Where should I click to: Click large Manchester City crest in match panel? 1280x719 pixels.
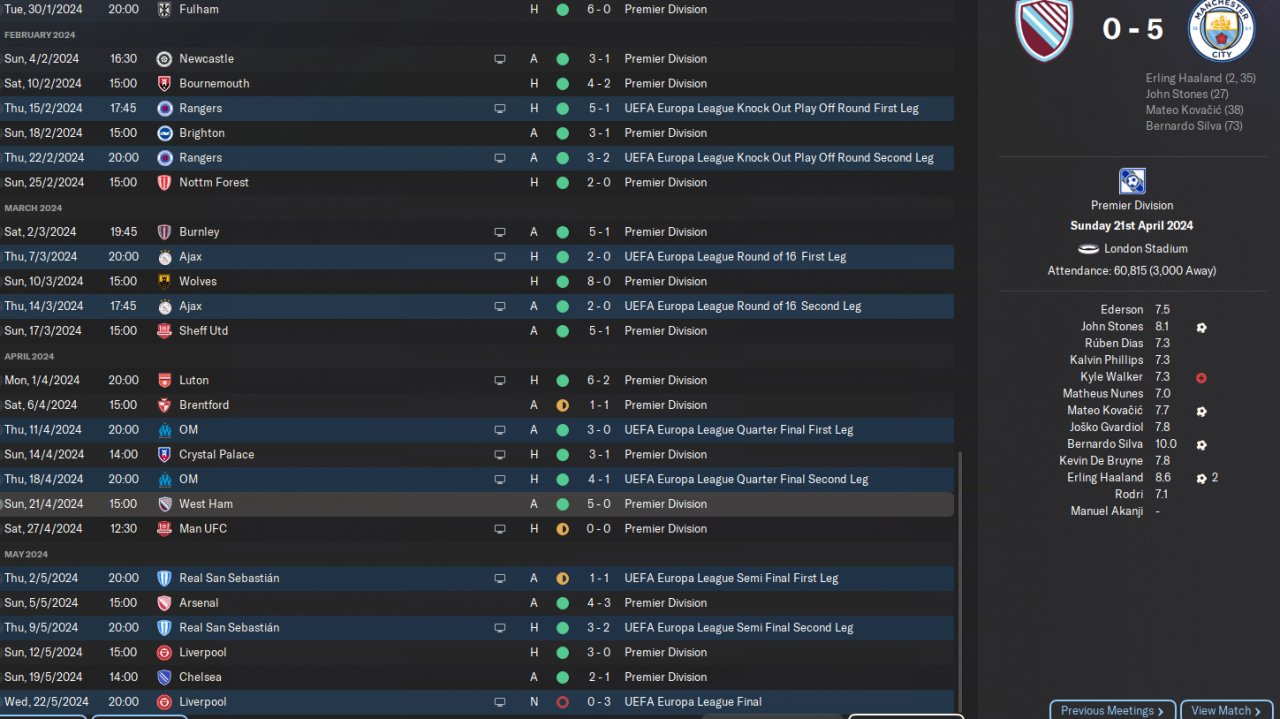click(1221, 30)
